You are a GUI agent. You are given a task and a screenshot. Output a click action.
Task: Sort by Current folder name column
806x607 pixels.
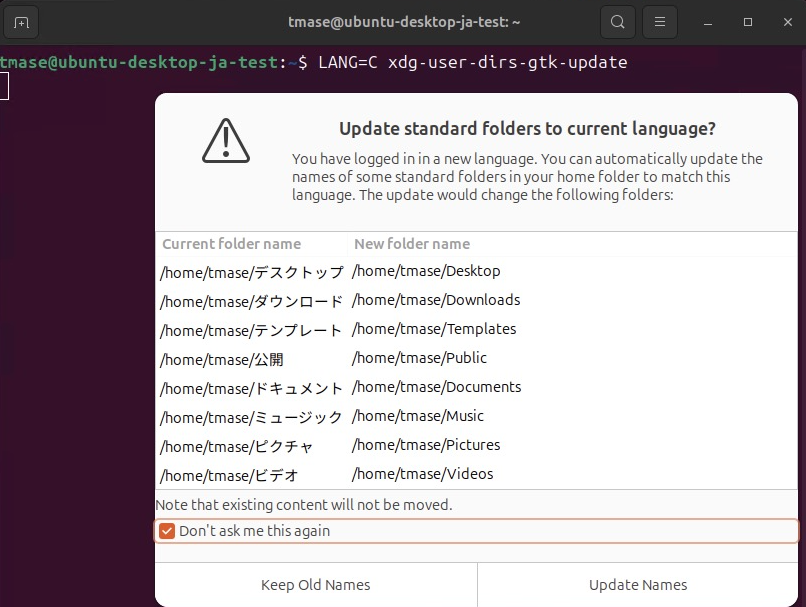(x=231, y=244)
